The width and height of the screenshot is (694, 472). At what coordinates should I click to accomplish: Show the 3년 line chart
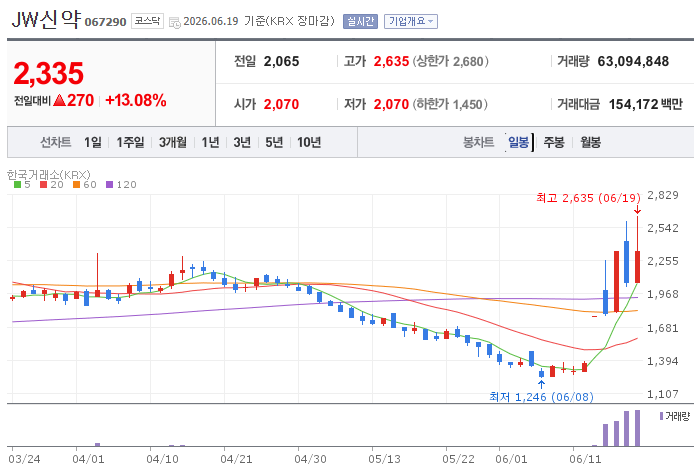click(242, 142)
